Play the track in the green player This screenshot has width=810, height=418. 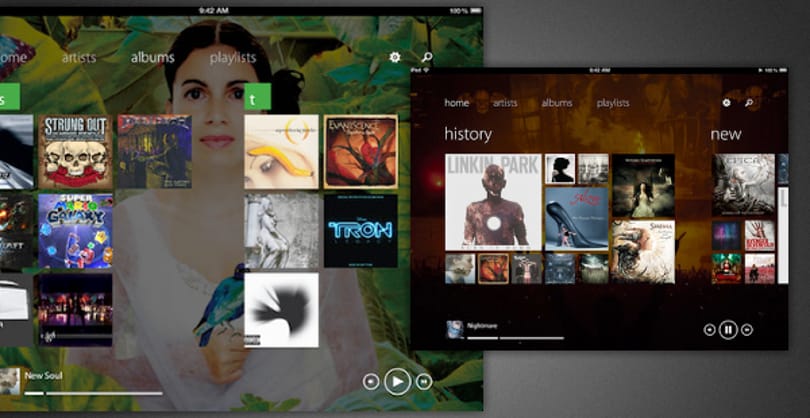(397, 382)
